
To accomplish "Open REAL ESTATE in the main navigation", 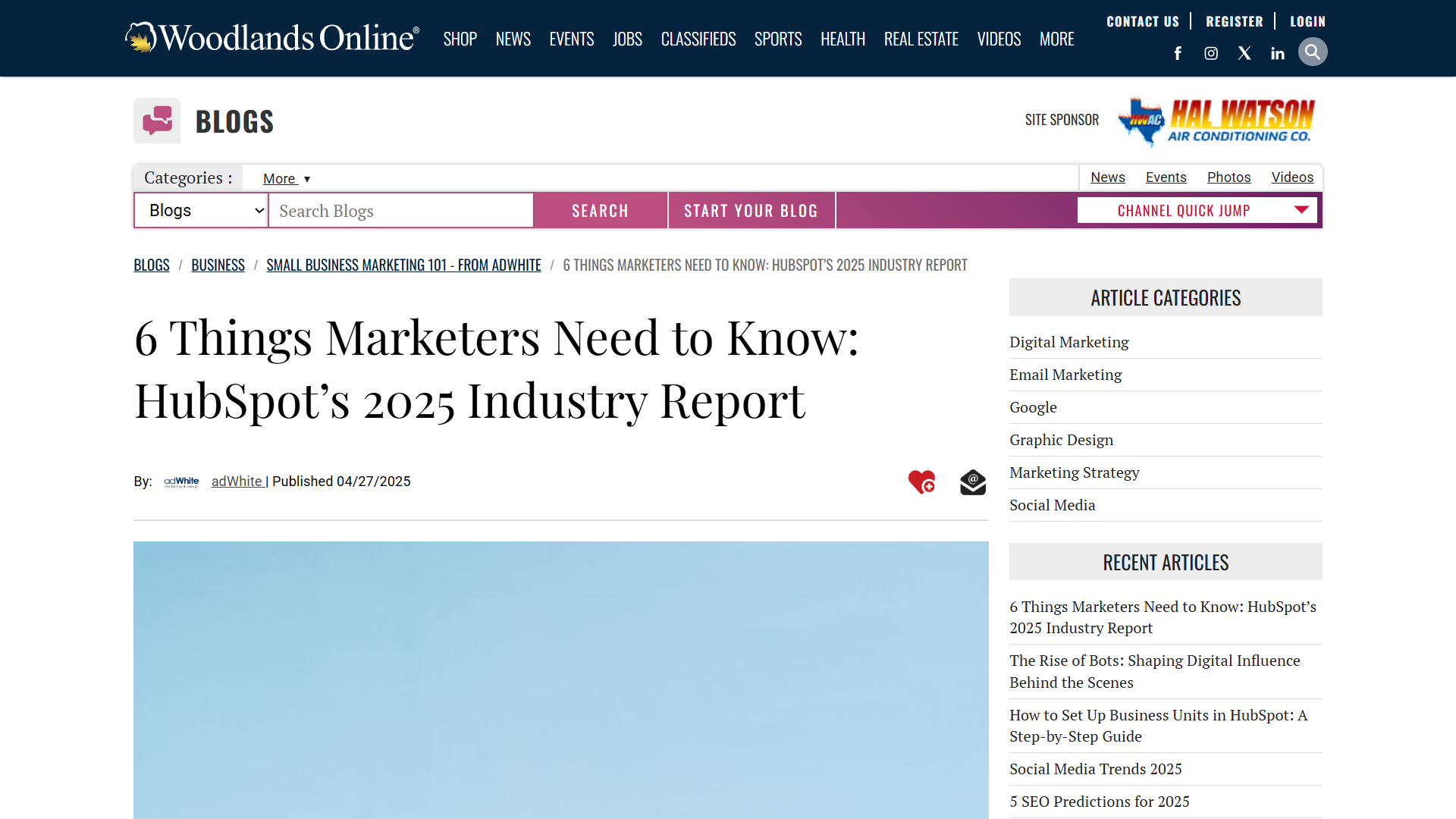I will pyautogui.click(x=921, y=39).
